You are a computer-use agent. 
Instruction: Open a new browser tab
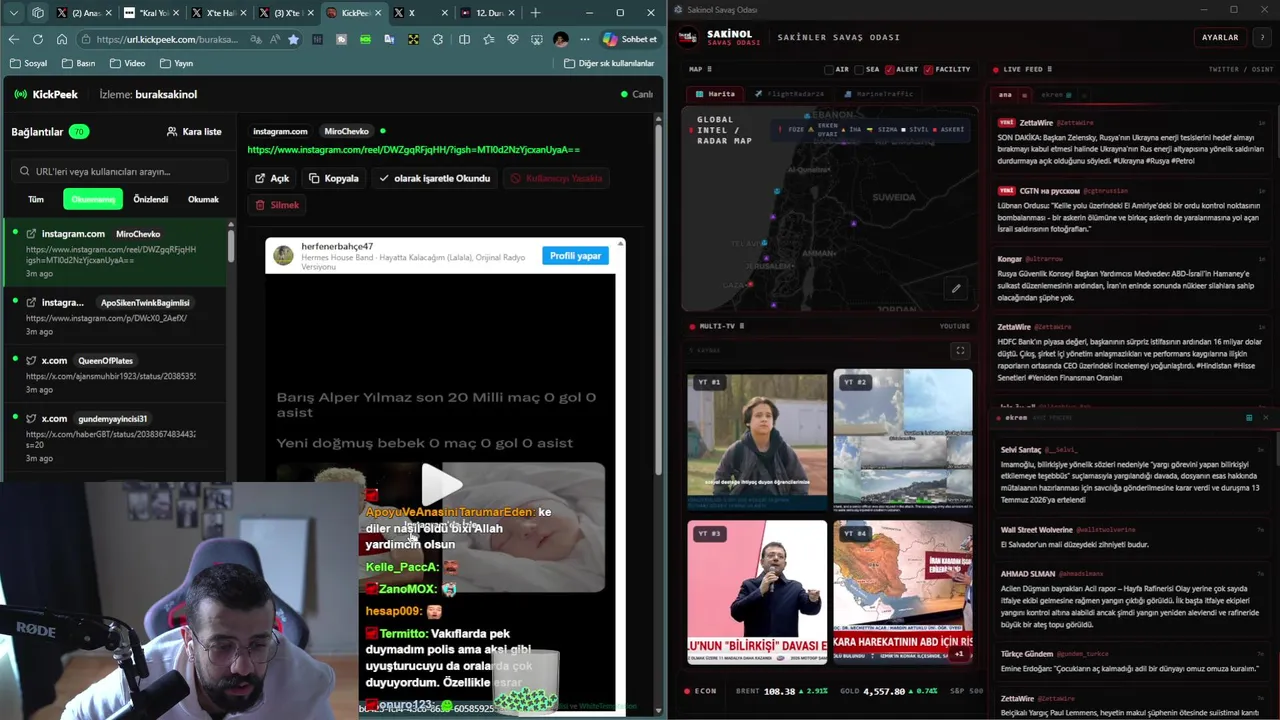coord(535,13)
